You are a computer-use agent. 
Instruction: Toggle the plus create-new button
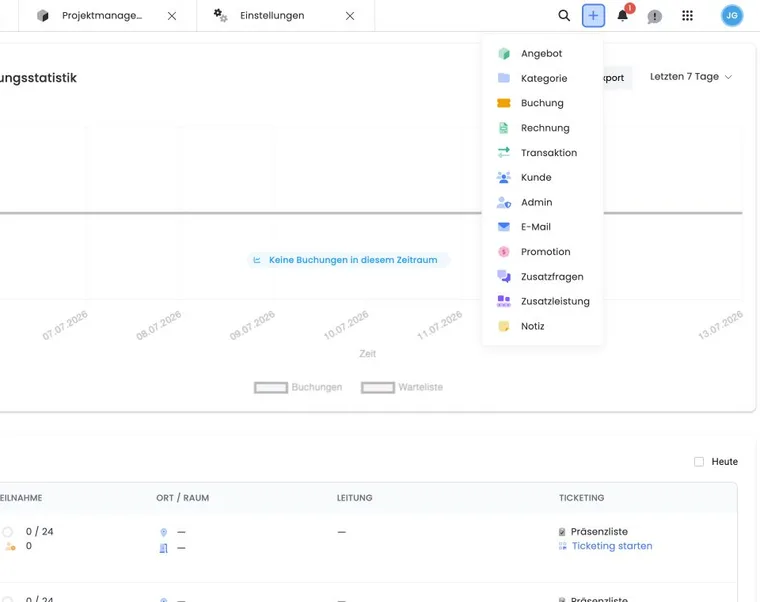[x=593, y=16]
